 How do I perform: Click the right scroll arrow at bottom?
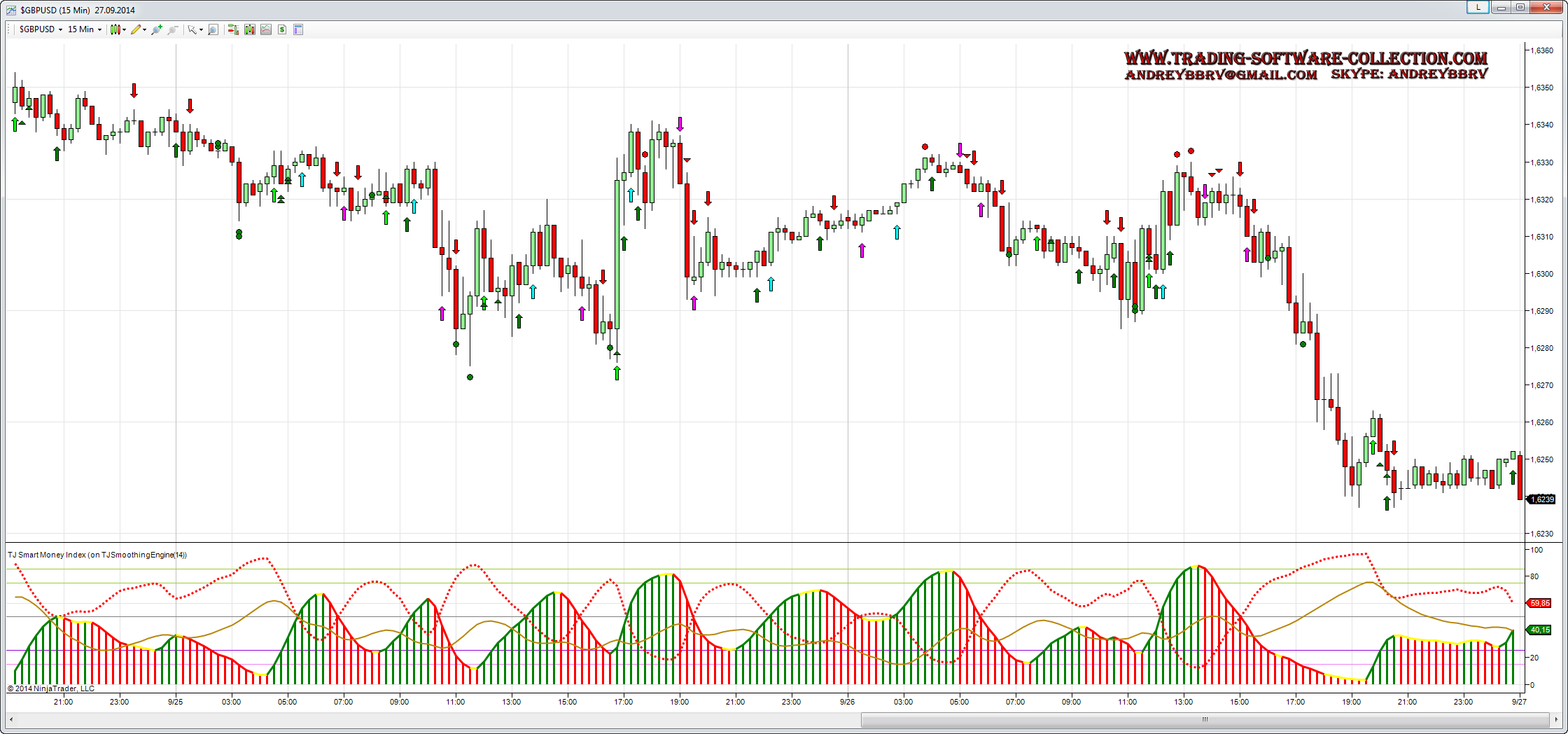click(1556, 719)
